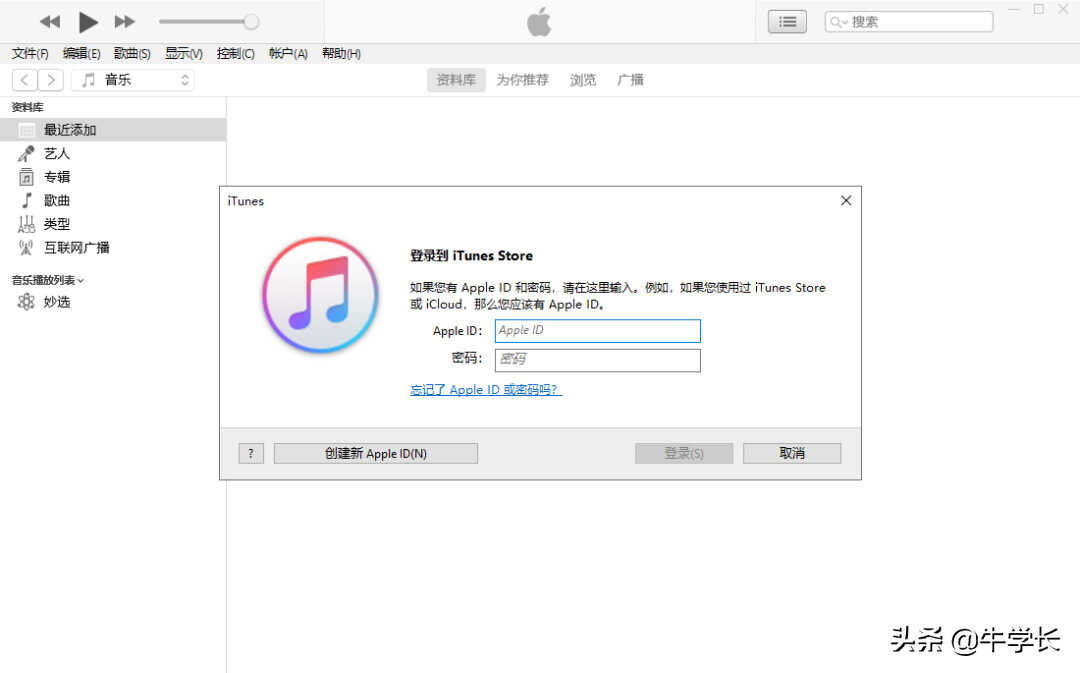
Task: Collapse the 音乐播放列表 section
Action: point(48,280)
